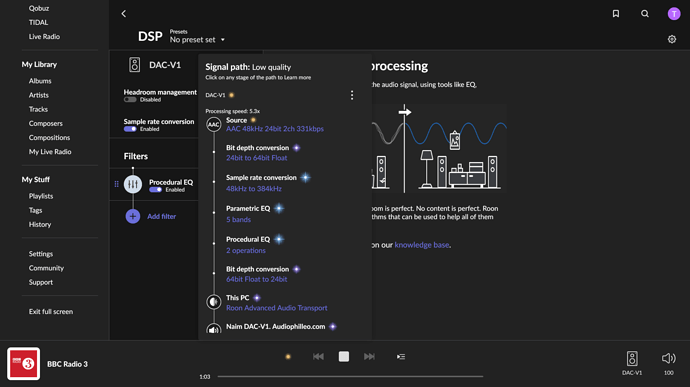Skip to next track
This screenshot has height=387, width=690.
(369, 357)
